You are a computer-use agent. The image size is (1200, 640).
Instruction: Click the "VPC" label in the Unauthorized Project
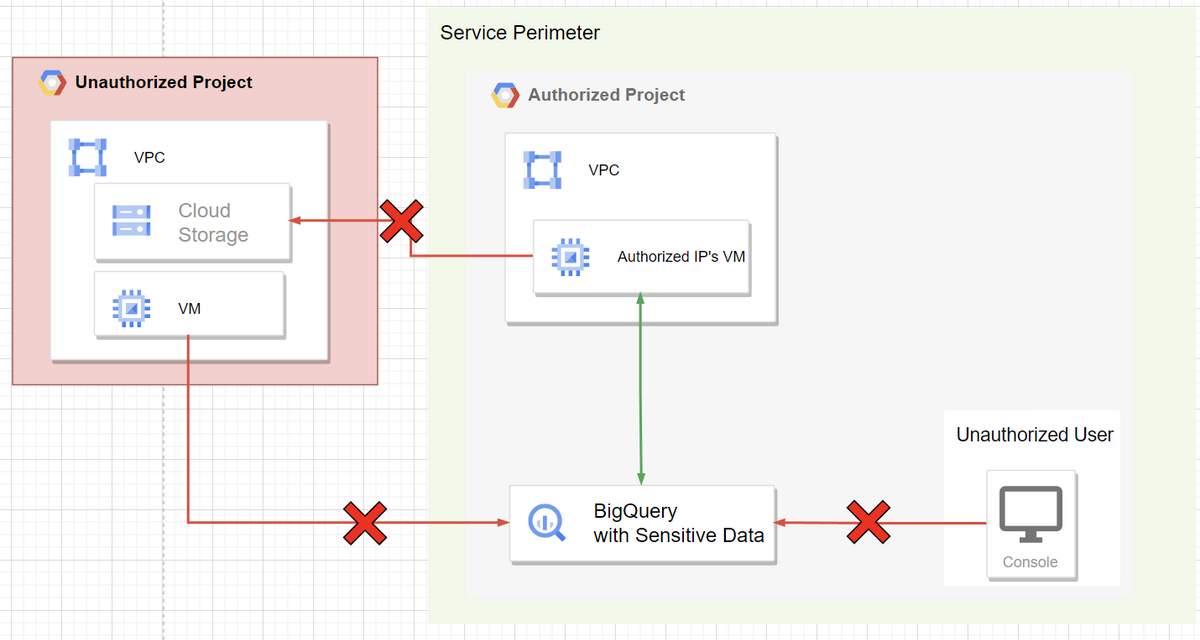(x=149, y=157)
